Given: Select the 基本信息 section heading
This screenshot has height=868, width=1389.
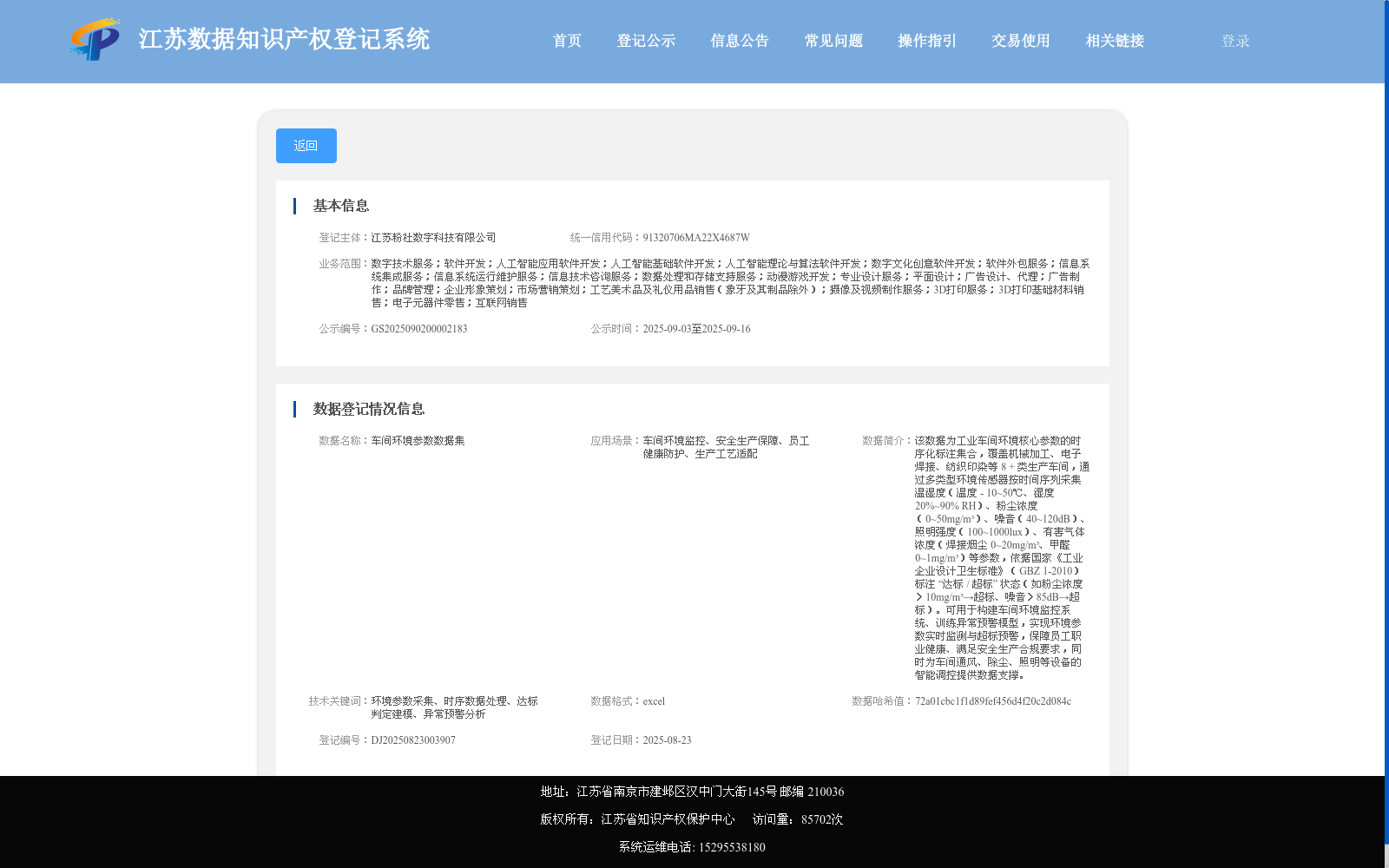Looking at the screenshot, I should point(341,206).
